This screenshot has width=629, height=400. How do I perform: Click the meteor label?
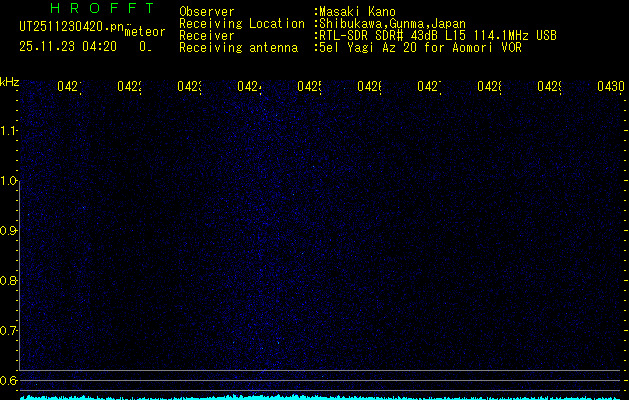point(145,32)
